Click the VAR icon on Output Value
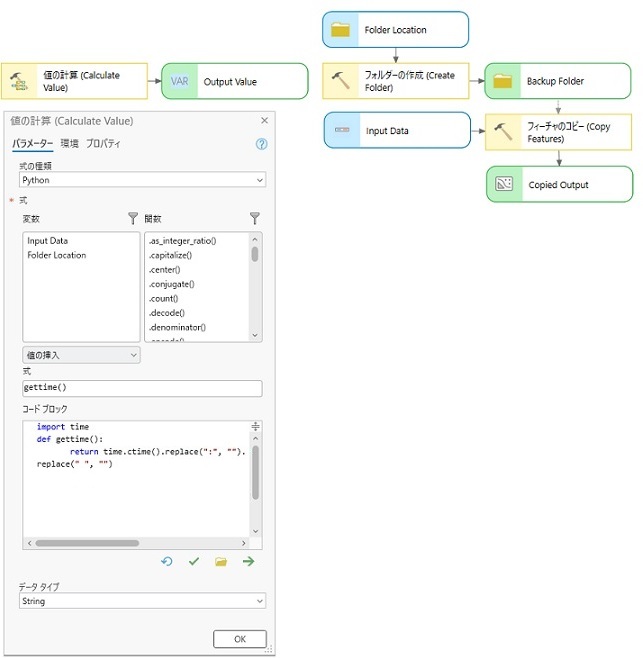Image resolution: width=643 pixels, height=658 pixels. pos(180,82)
